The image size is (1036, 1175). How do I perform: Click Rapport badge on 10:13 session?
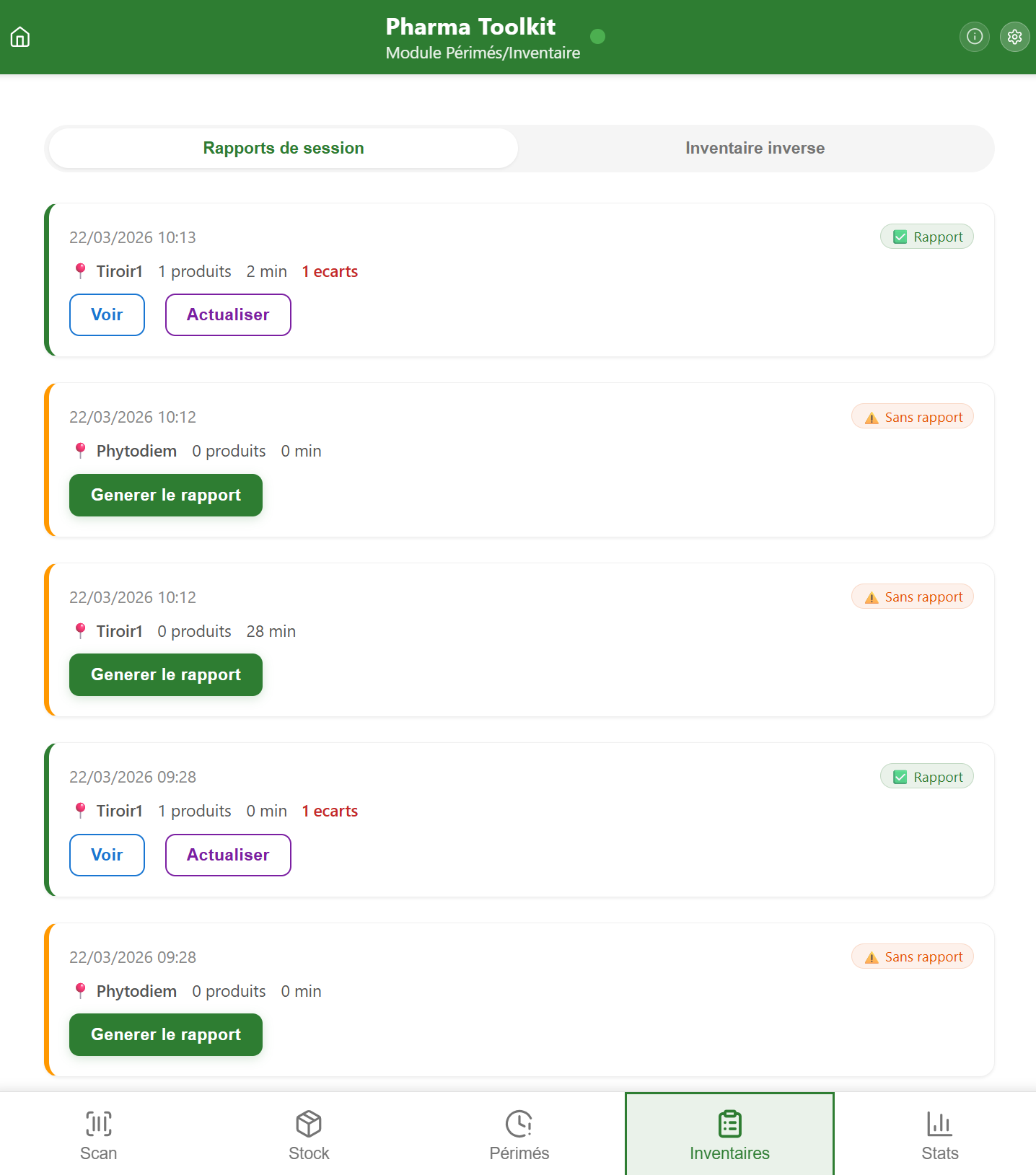[926, 237]
